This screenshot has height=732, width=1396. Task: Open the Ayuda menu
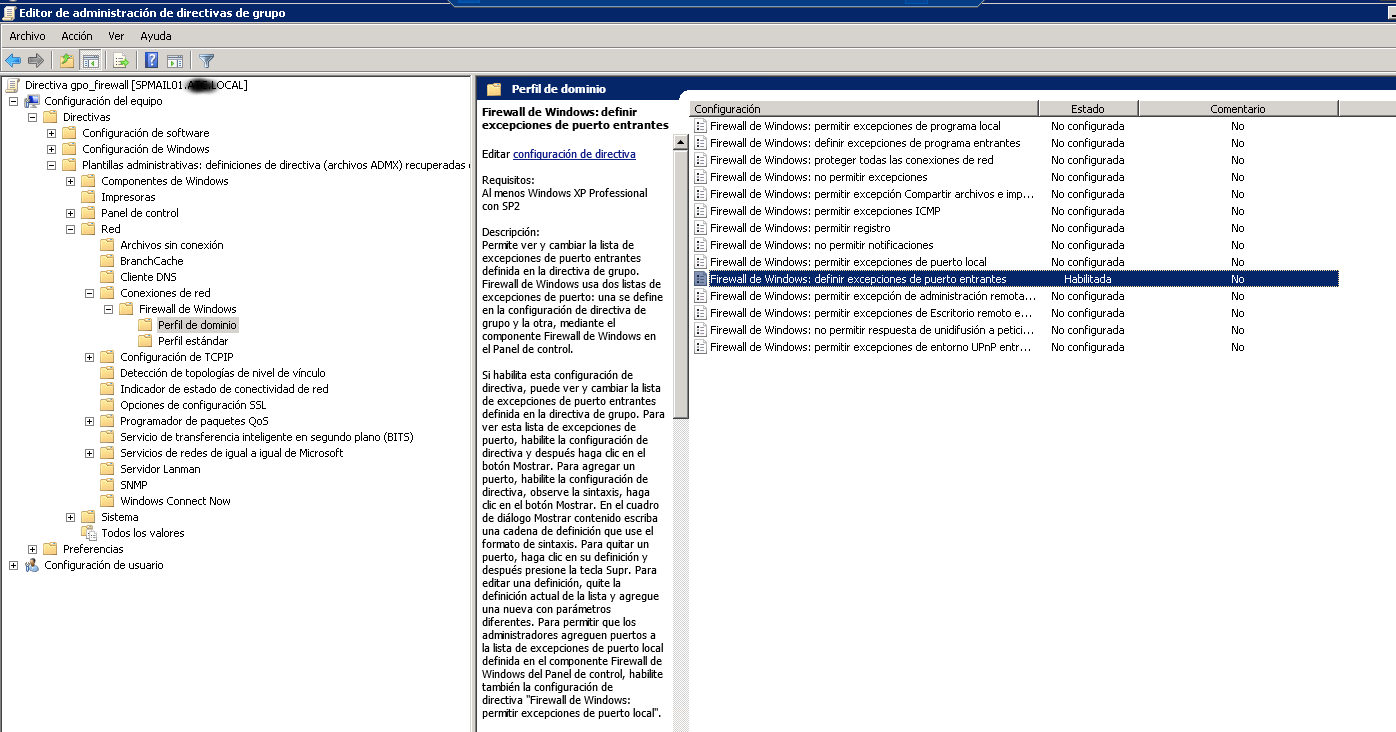155,36
